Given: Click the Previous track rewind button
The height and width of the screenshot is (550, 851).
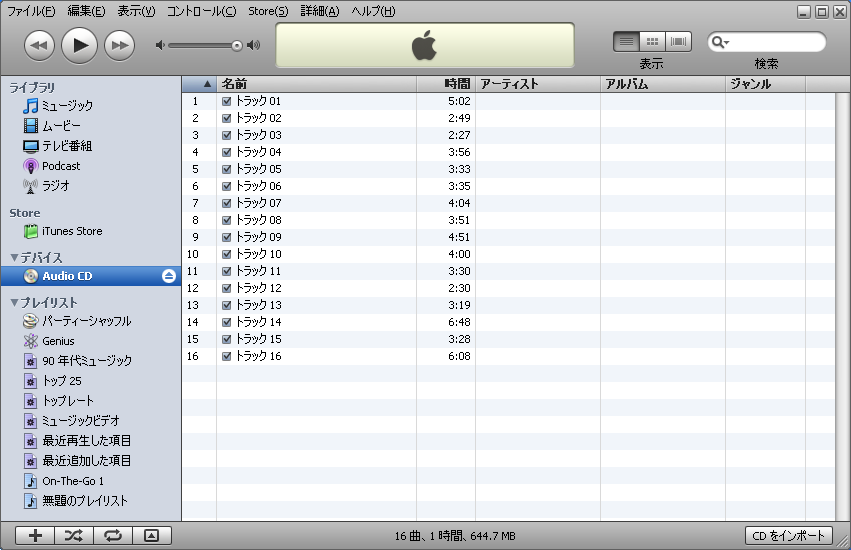Looking at the screenshot, I should (39, 46).
